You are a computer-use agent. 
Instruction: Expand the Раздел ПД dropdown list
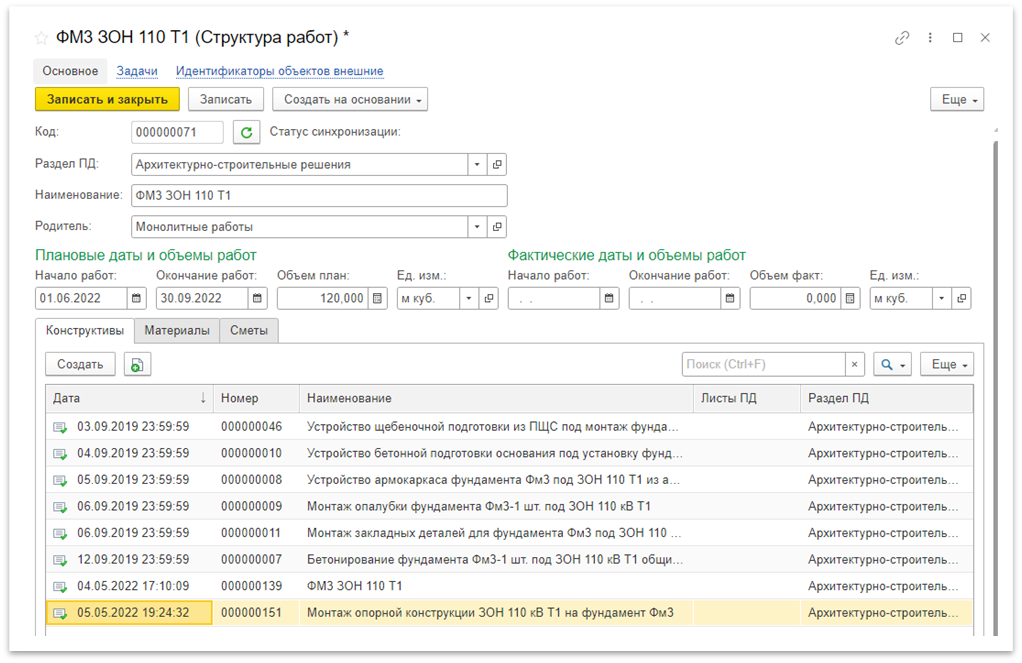tap(477, 164)
